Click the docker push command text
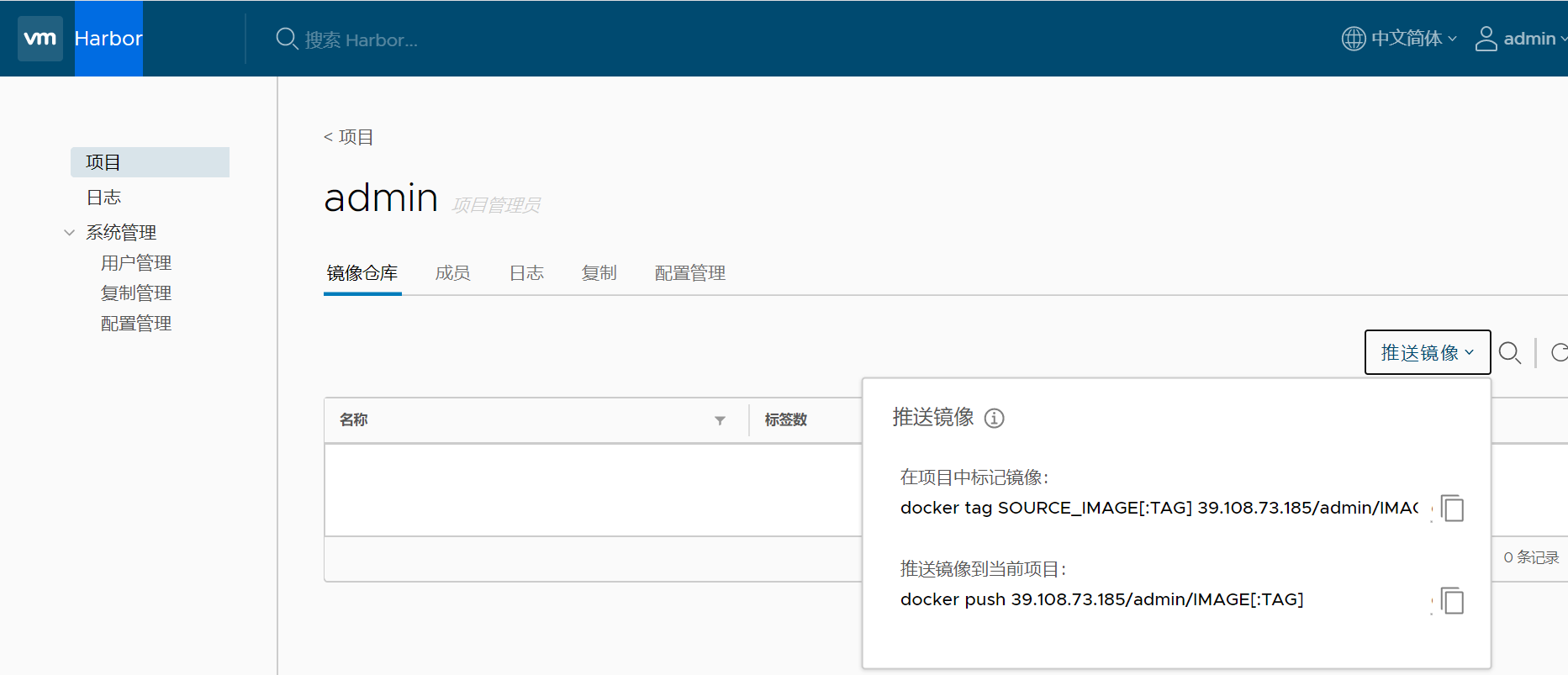Image resolution: width=1568 pixels, height=675 pixels. click(x=1102, y=599)
